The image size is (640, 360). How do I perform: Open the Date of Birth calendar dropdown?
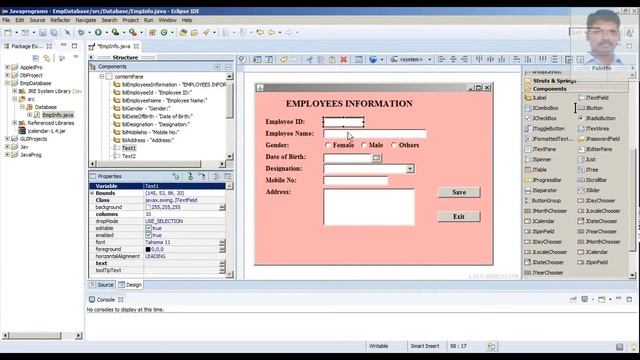[x=376, y=158]
